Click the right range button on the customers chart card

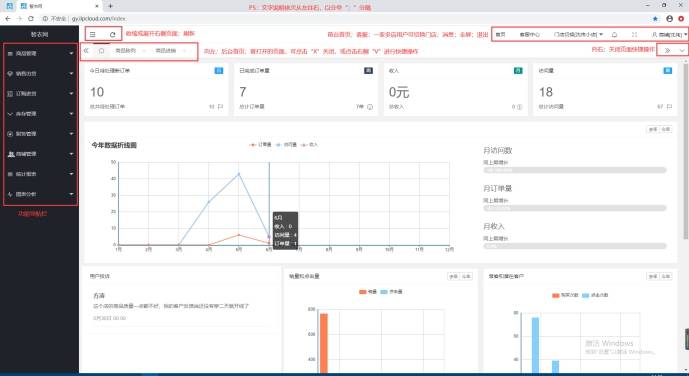pos(666,276)
